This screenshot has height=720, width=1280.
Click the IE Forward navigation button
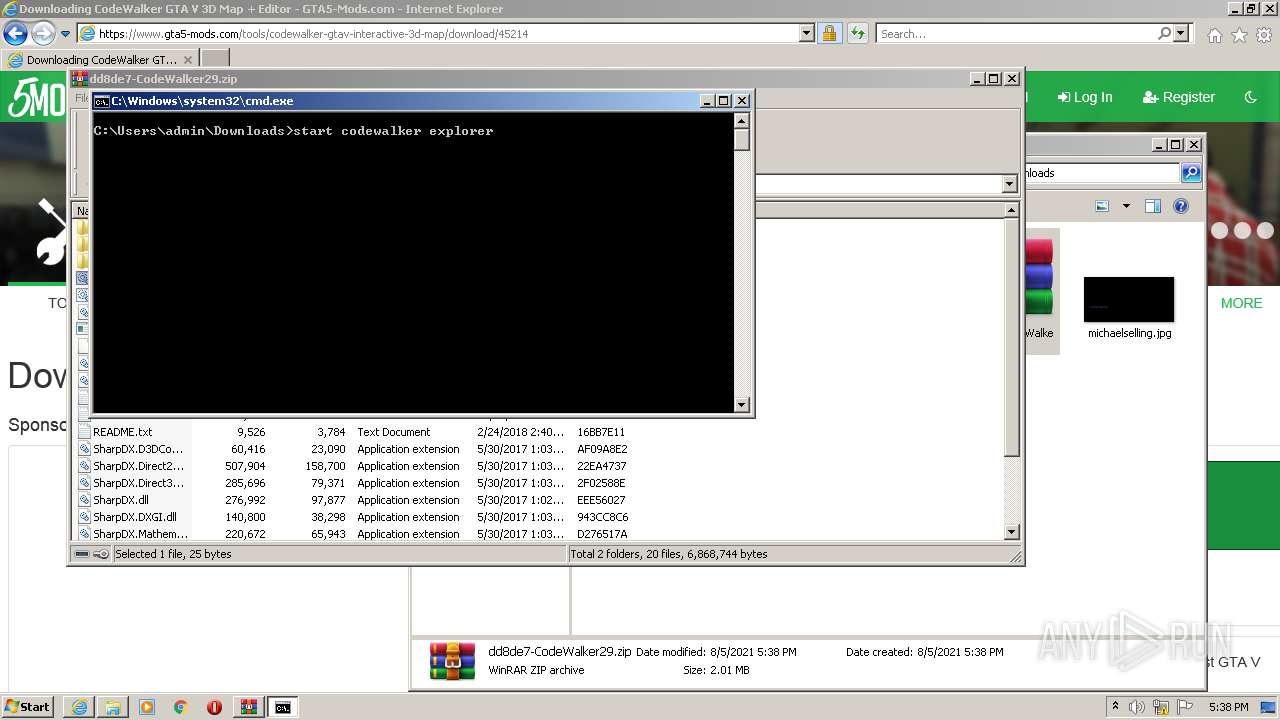click(x=43, y=33)
